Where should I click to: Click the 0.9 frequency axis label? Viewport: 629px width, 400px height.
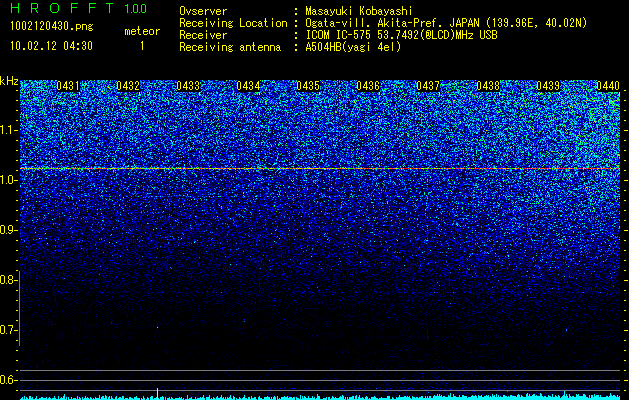[x=8, y=230]
